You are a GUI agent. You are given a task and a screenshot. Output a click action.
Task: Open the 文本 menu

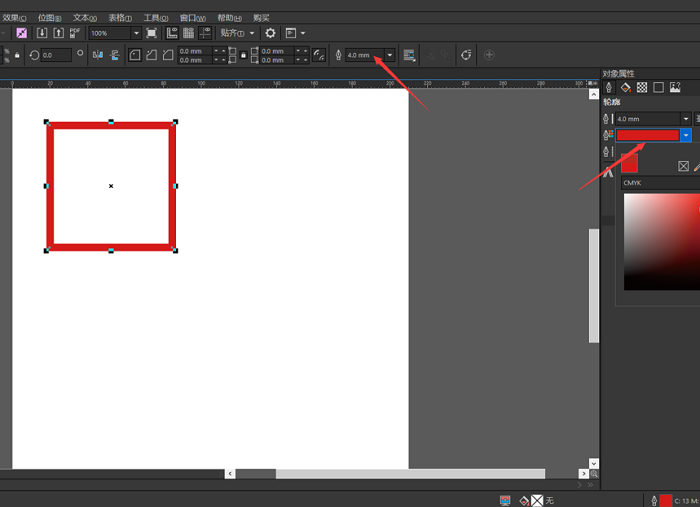click(84, 18)
